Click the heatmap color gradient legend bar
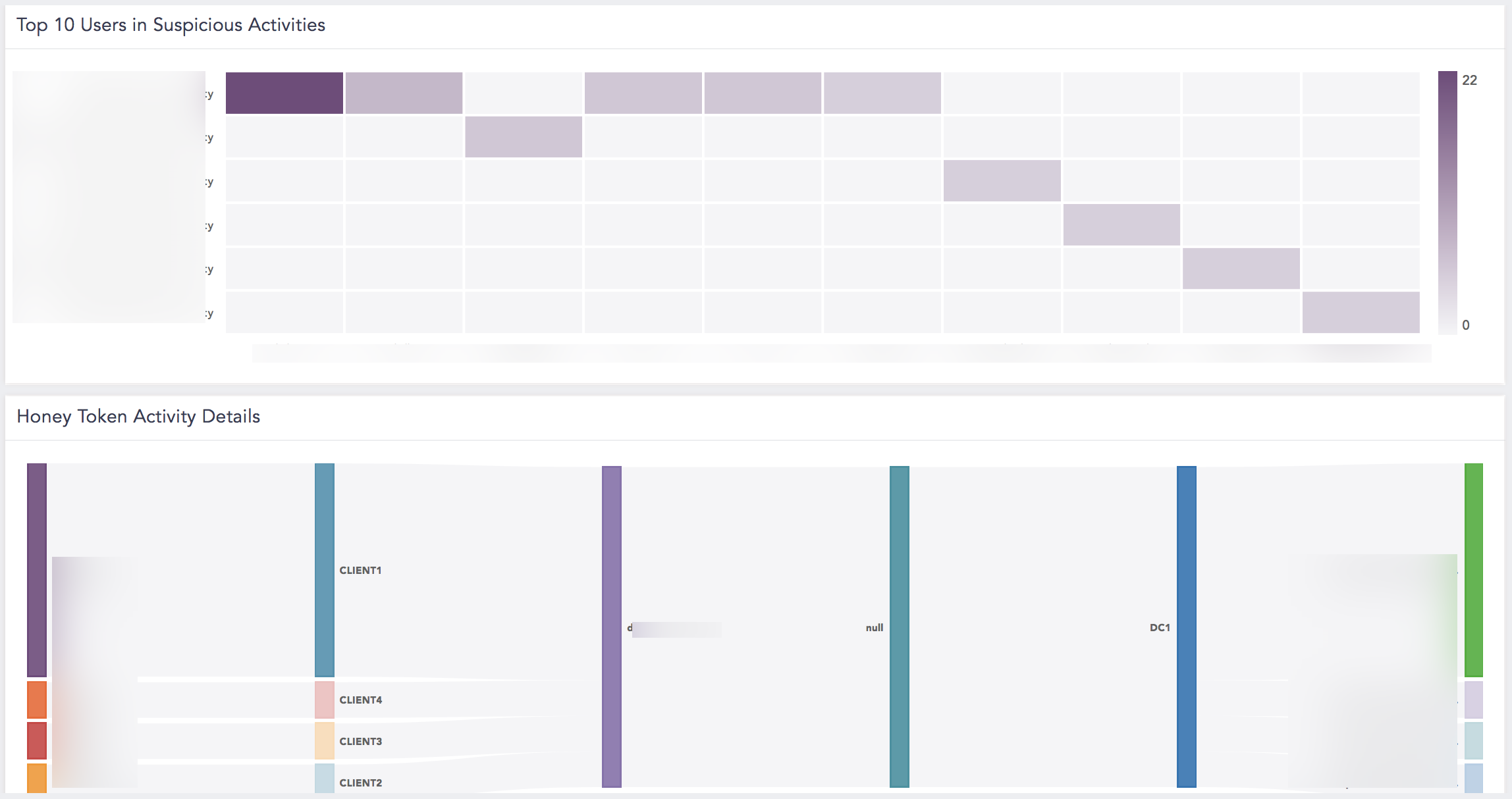This screenshot has height=799, width=1512. [x=1447, y=202]
